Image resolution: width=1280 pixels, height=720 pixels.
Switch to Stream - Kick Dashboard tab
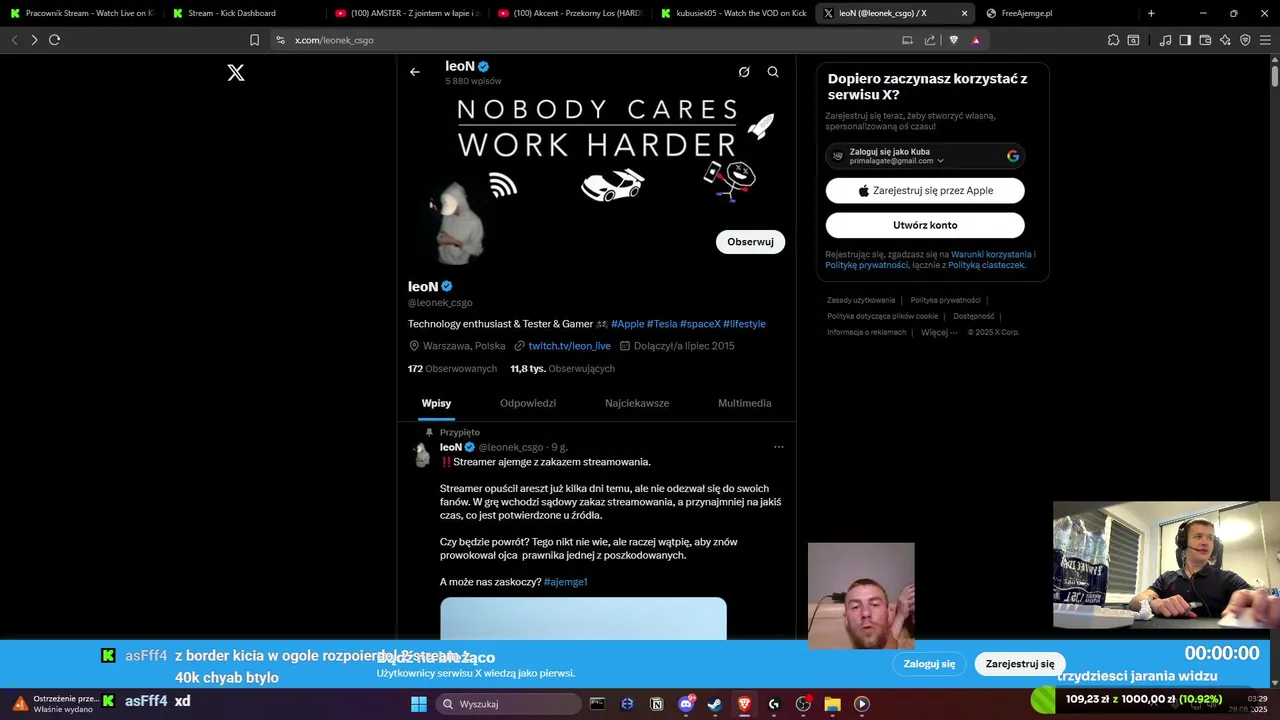[244, 13]
